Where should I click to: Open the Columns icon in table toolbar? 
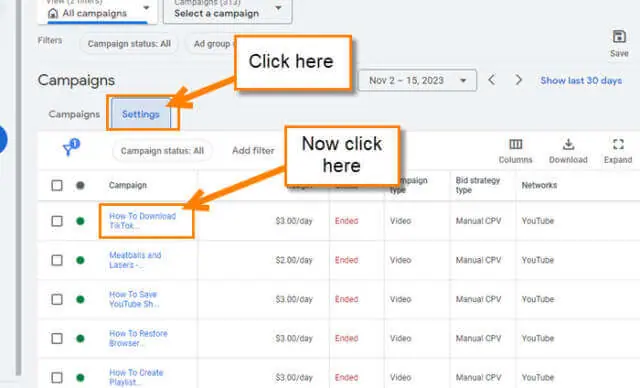(x=516, y=144)
